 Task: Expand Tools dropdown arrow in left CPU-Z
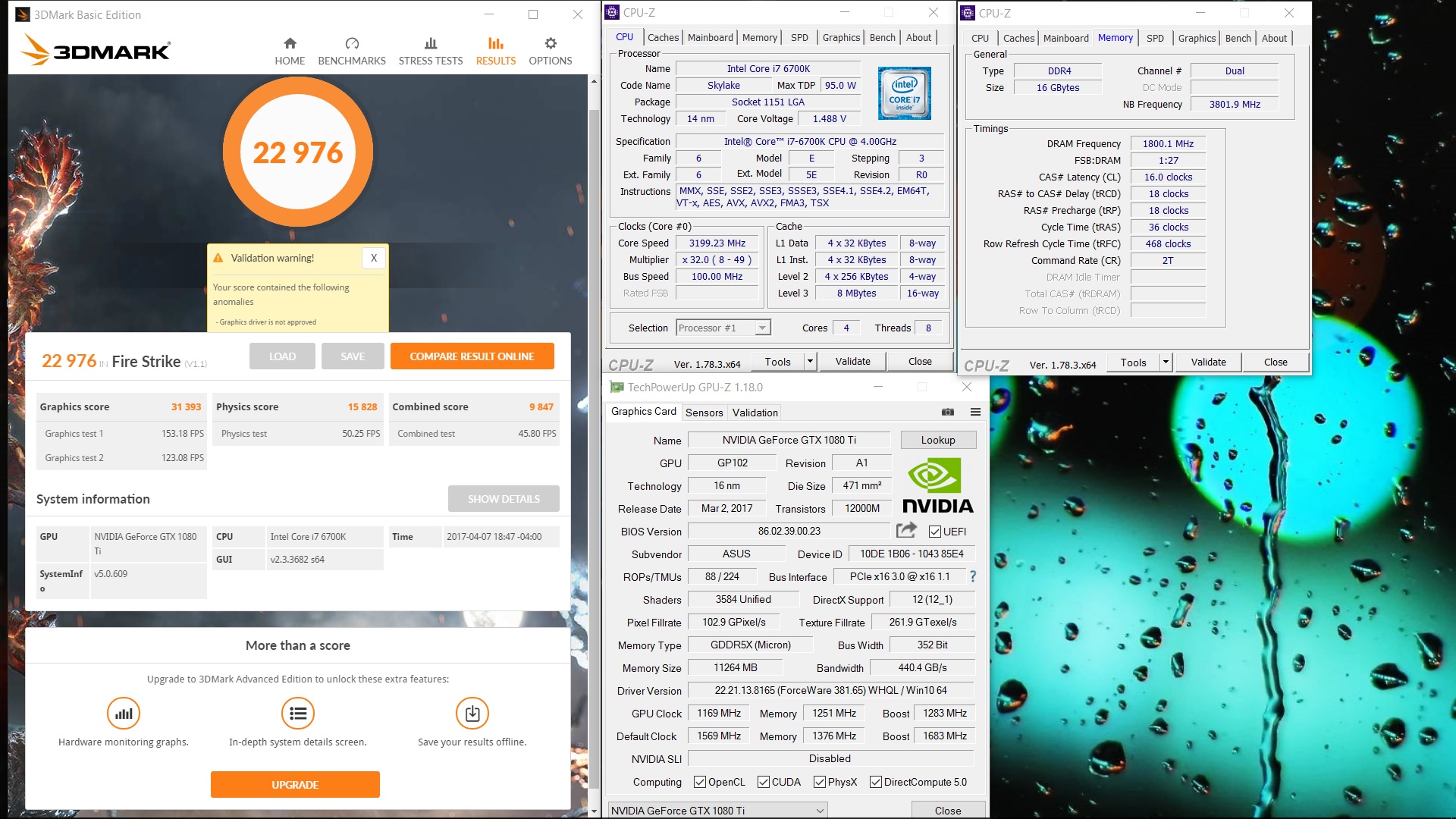(x=810, y=362)
